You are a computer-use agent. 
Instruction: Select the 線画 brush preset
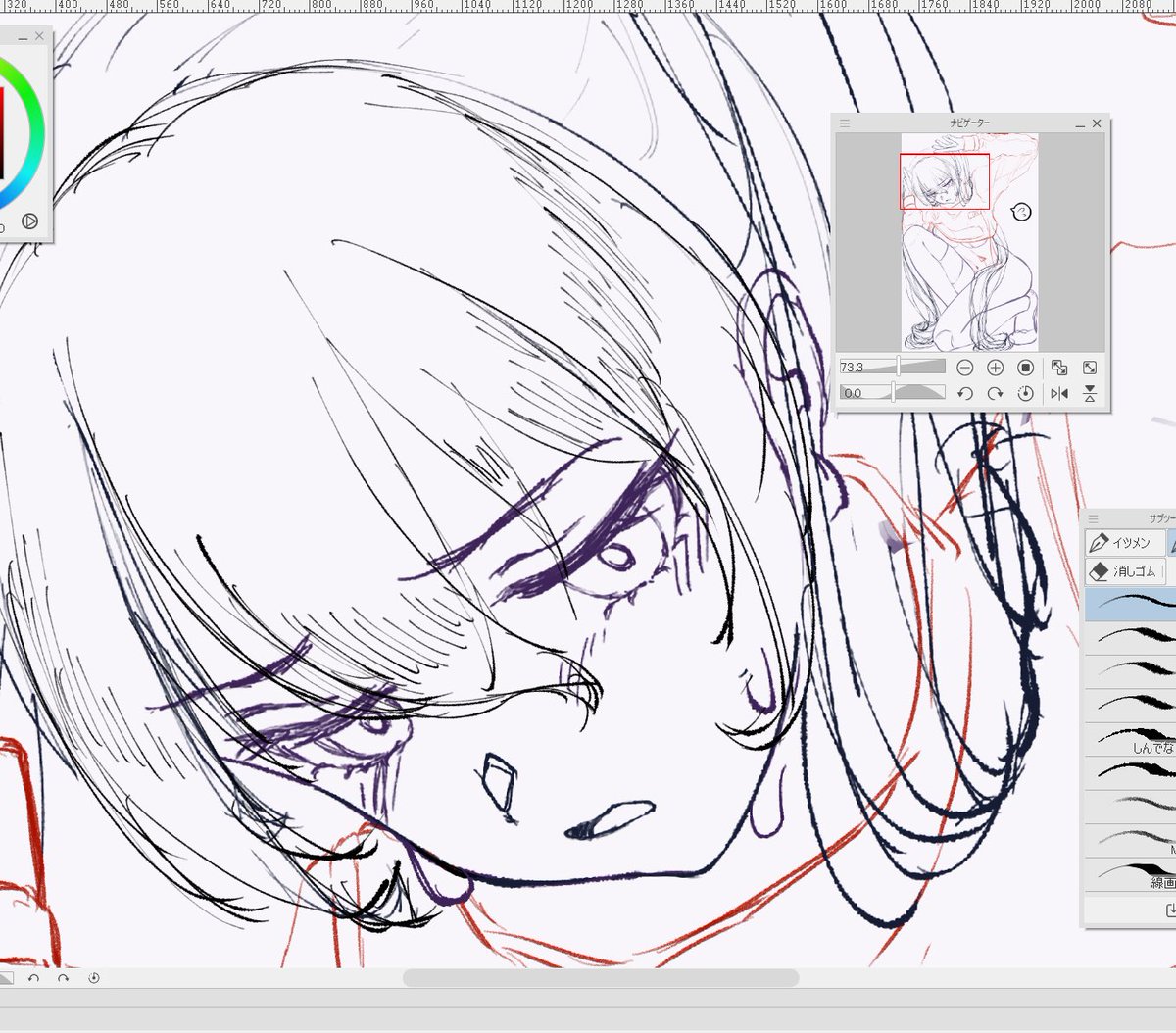point(1130,874)
